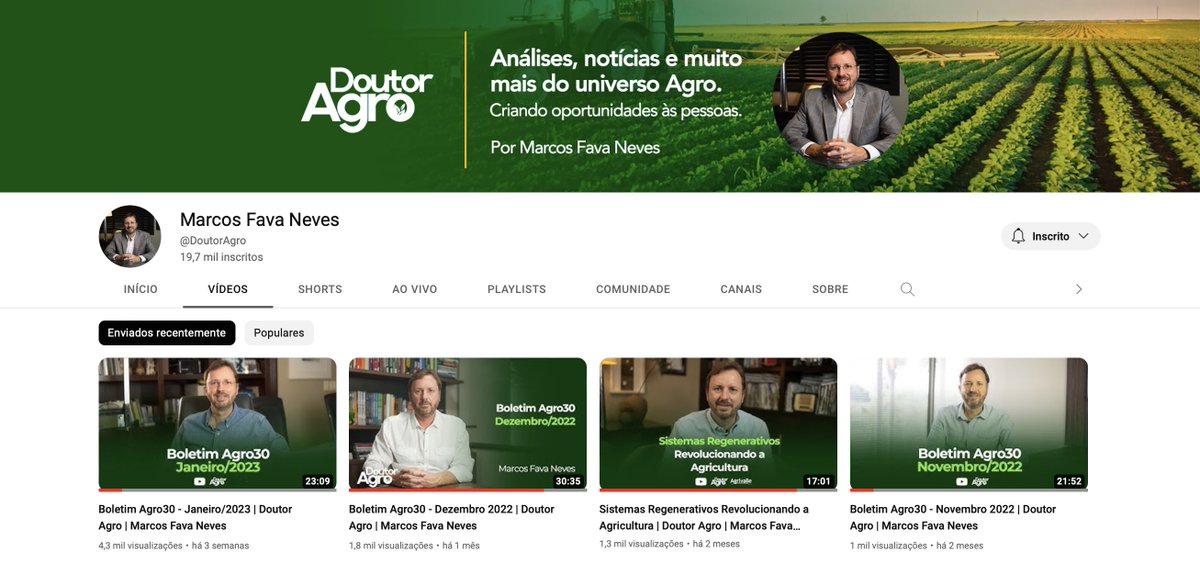Click the '19,7 mil inscritos' subscriber count
This screenshot has height=563, width=1200.
pos(221,257)
